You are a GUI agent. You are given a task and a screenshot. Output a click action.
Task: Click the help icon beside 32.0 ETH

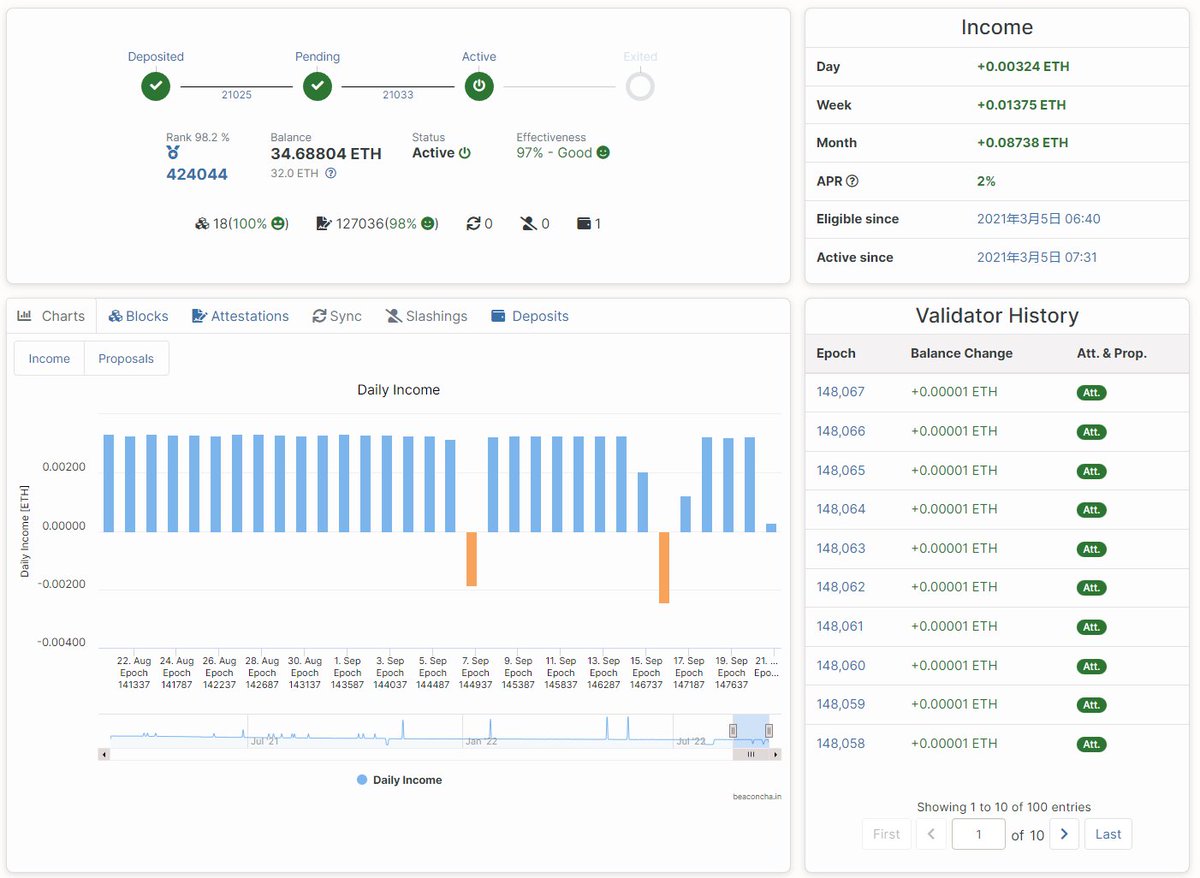coord(331,173)
